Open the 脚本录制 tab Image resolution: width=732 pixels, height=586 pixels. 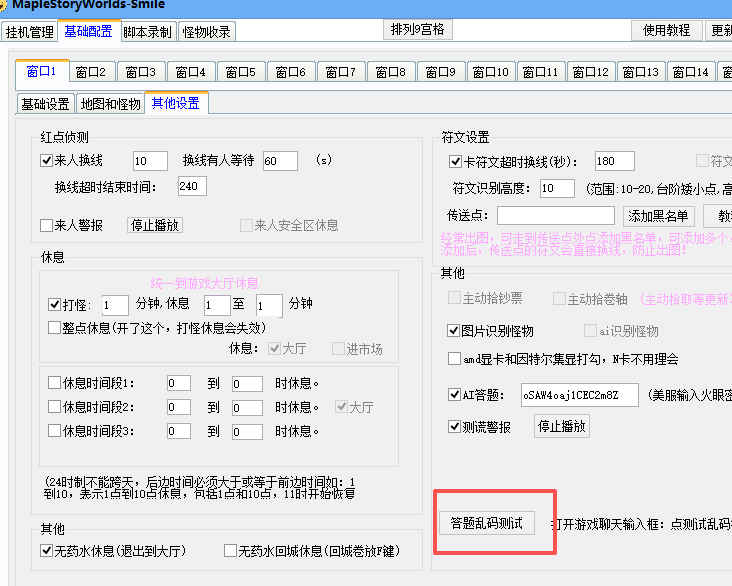tap(148, 32)
